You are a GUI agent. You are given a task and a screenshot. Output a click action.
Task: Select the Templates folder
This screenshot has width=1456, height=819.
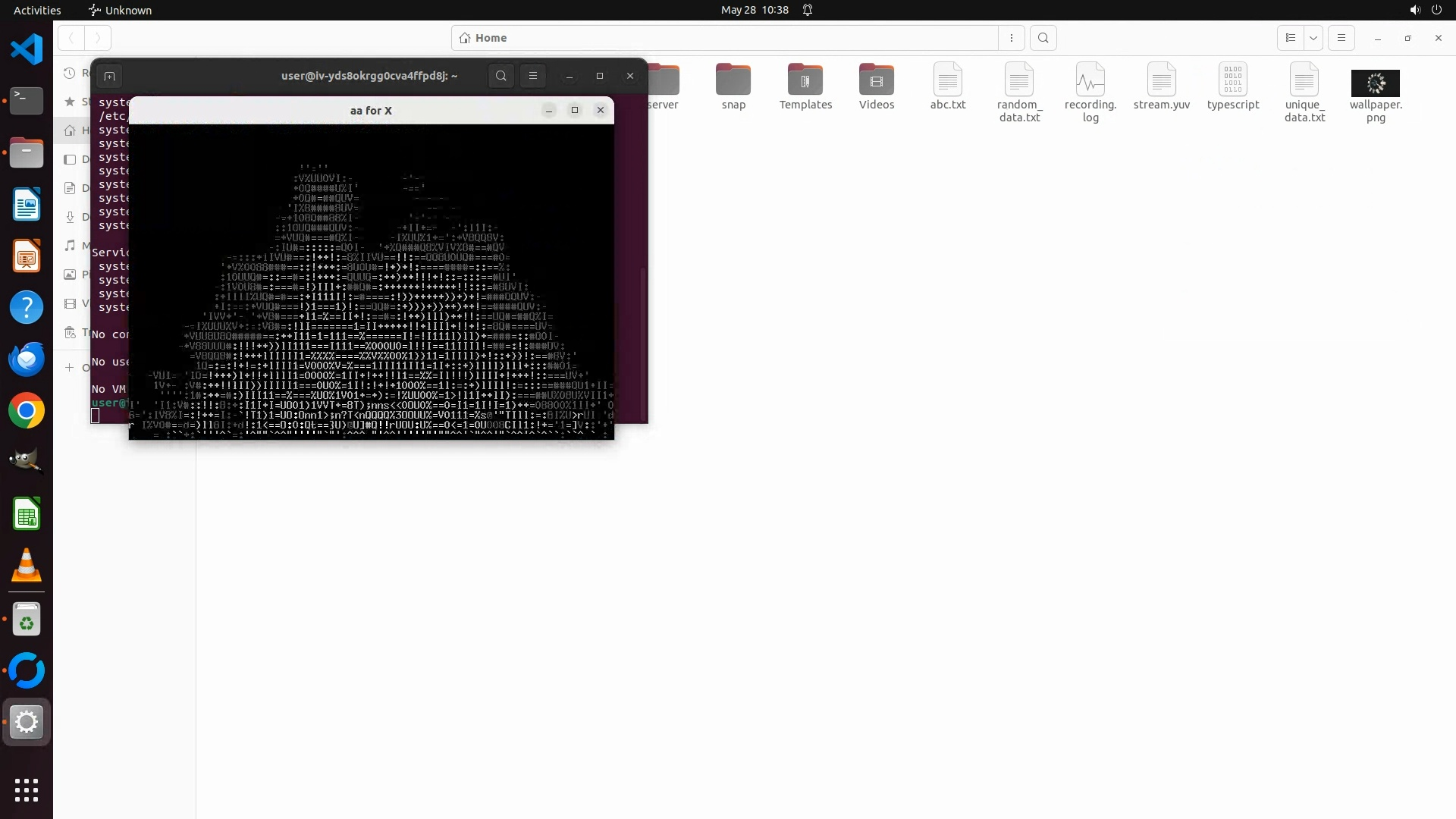pyautogui.click(x=805, y=80)
